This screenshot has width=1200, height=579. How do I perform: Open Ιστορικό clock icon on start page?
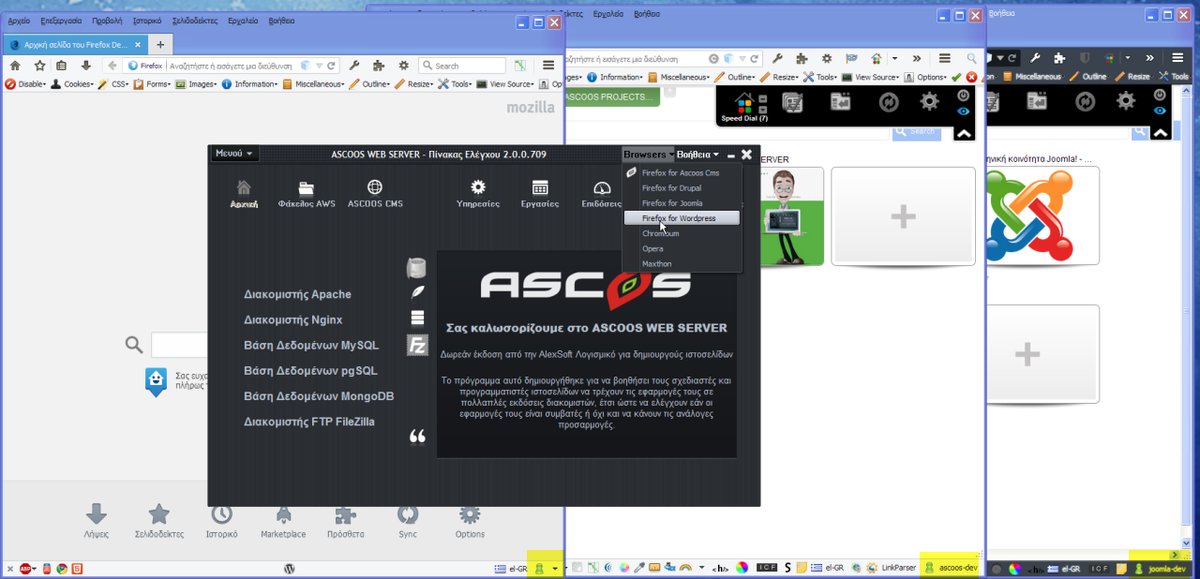coord(221,514)
